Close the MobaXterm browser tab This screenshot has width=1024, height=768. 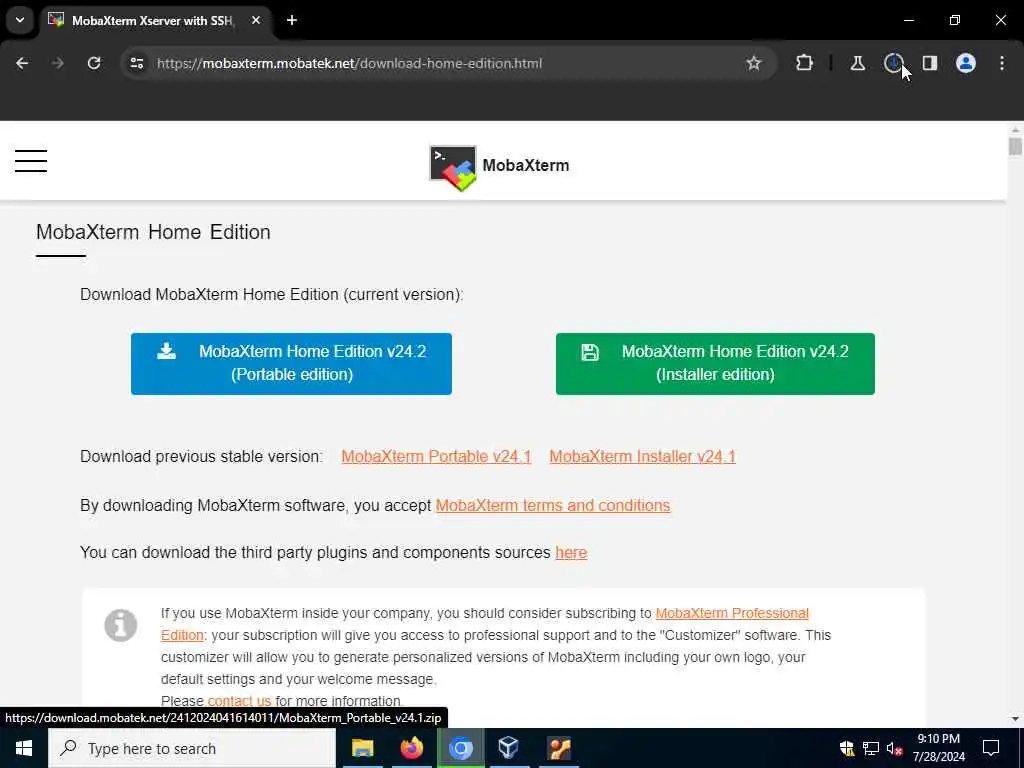tap(256, 20)
